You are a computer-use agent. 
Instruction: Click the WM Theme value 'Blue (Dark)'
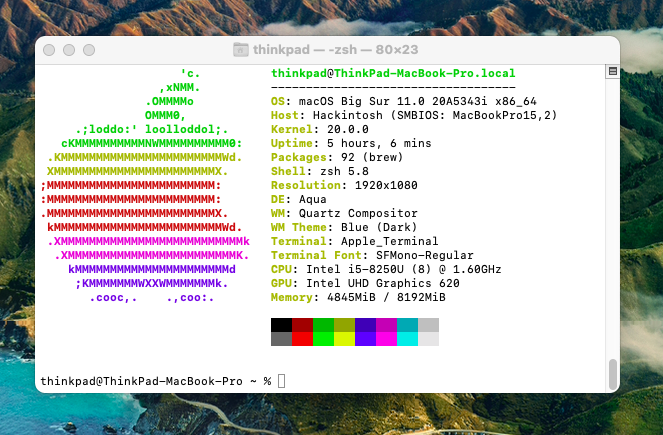pos(379,227)
